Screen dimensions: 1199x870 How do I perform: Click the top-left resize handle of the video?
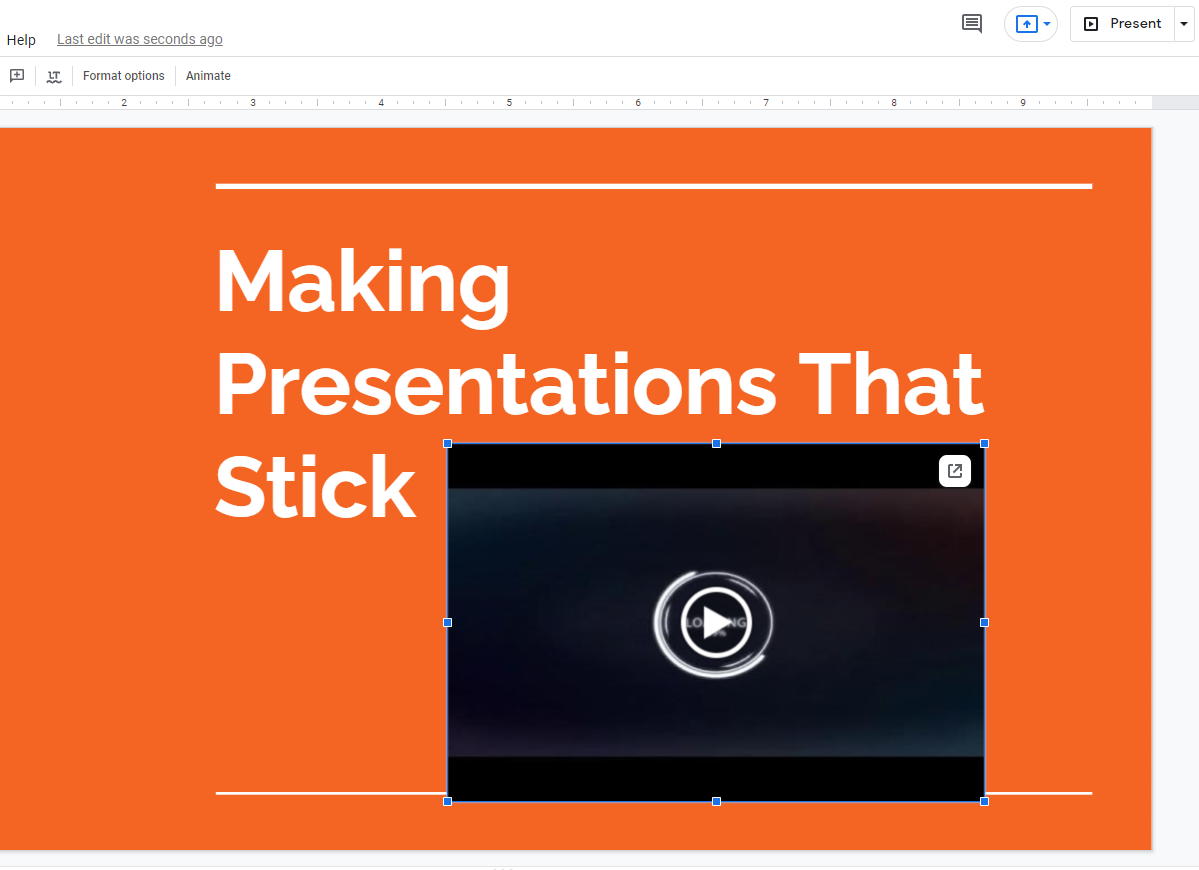[447, 443]
